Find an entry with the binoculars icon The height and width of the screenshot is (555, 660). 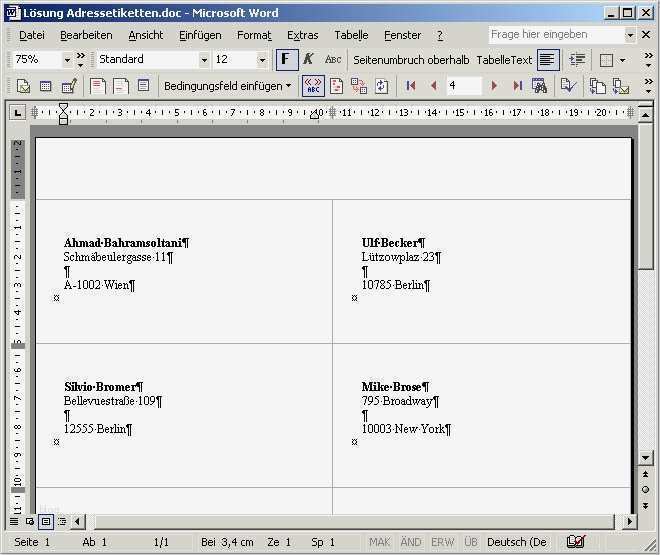539,86
